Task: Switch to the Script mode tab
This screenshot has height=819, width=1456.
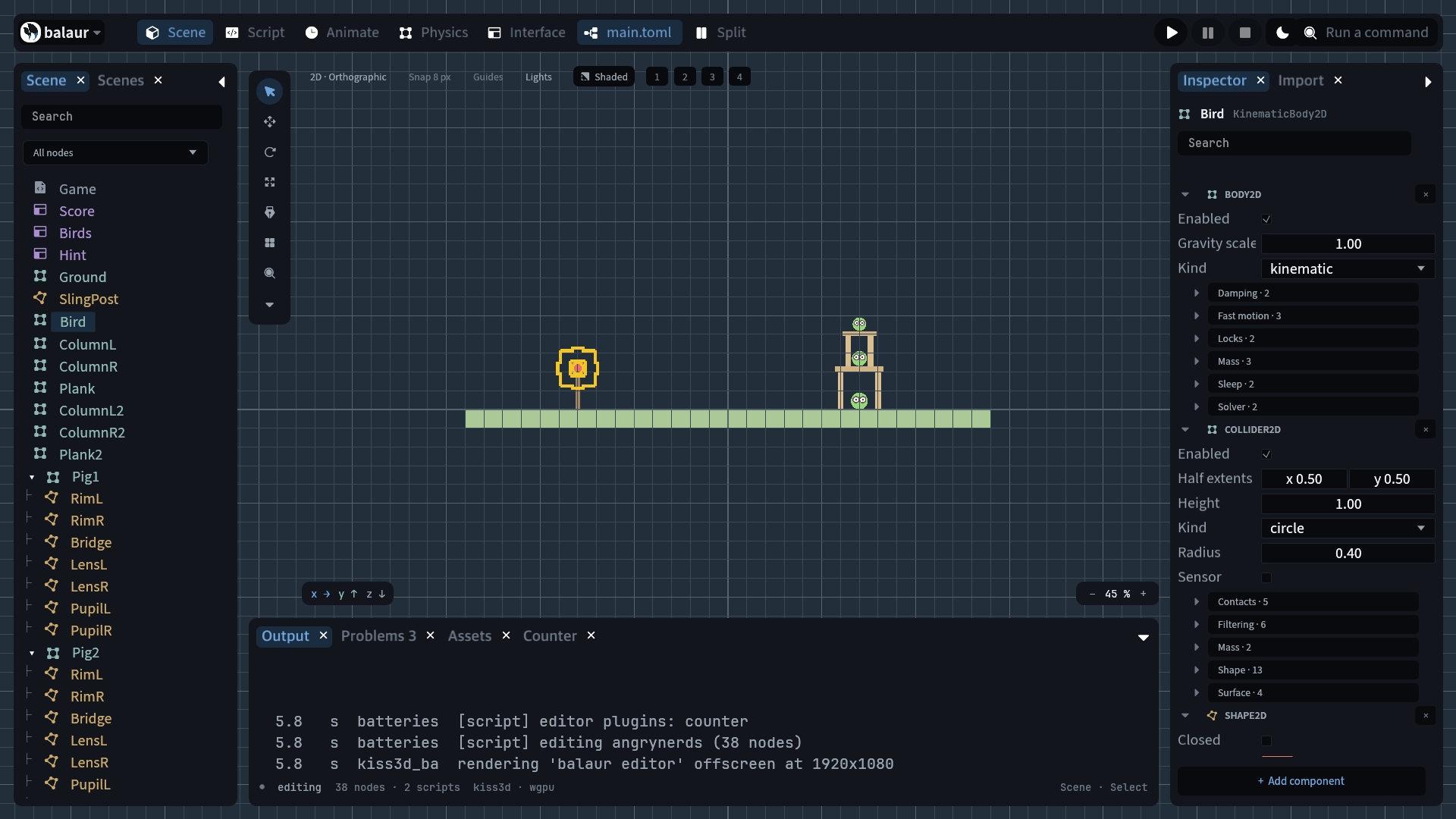Action: tap(256, 33)
